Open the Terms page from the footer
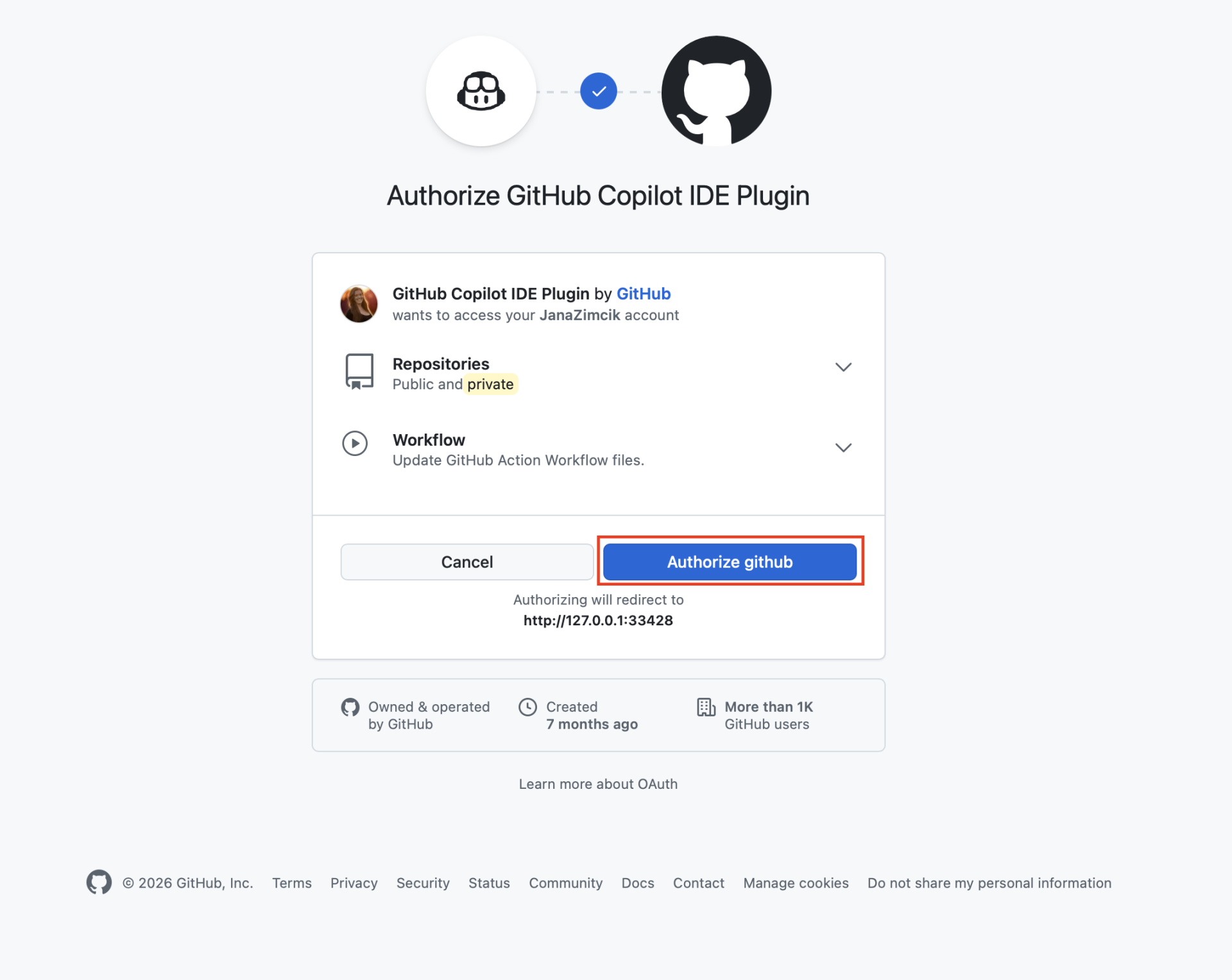 click(292, 883)
